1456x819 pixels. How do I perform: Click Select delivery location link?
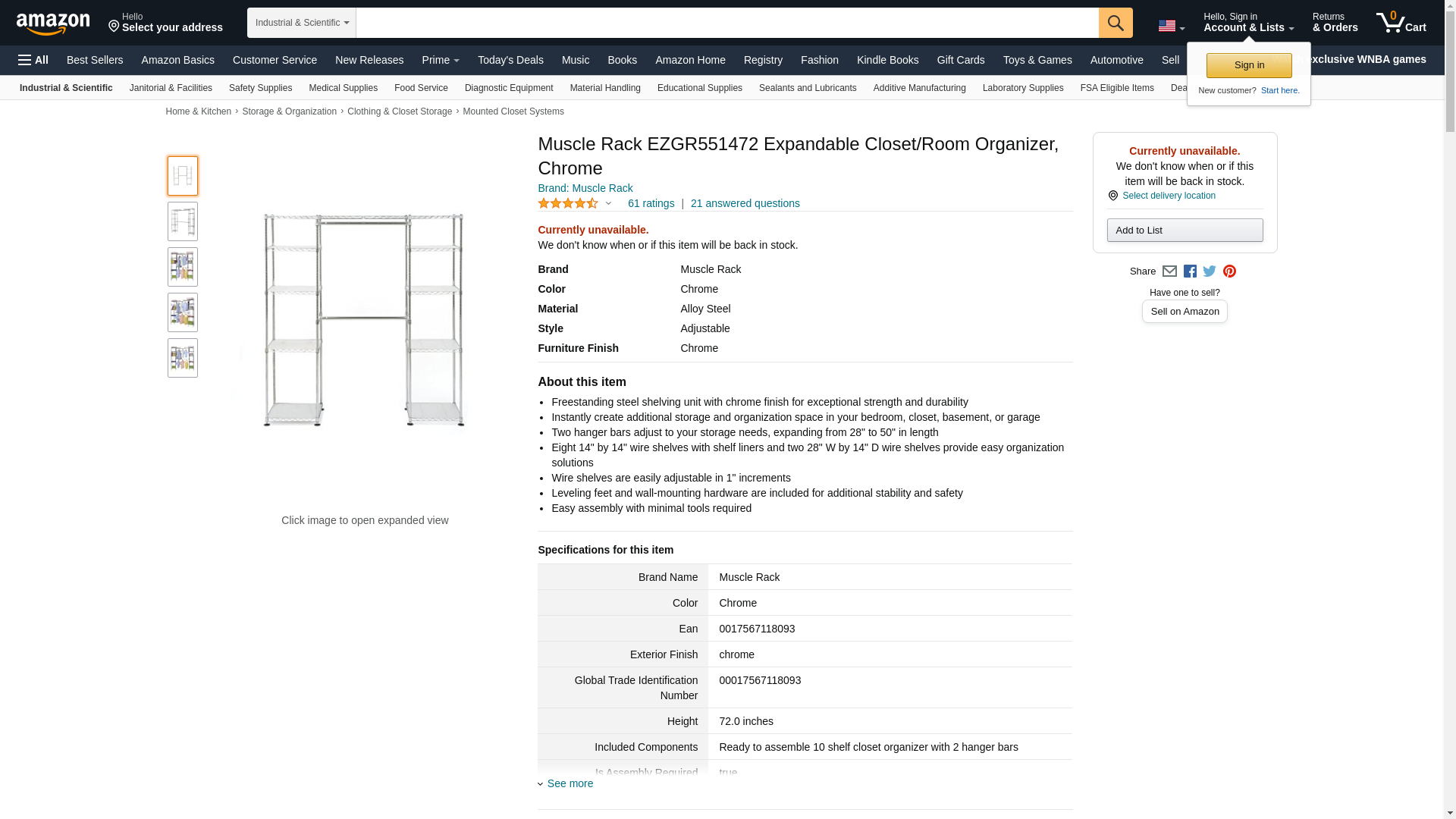(1168, 196)
